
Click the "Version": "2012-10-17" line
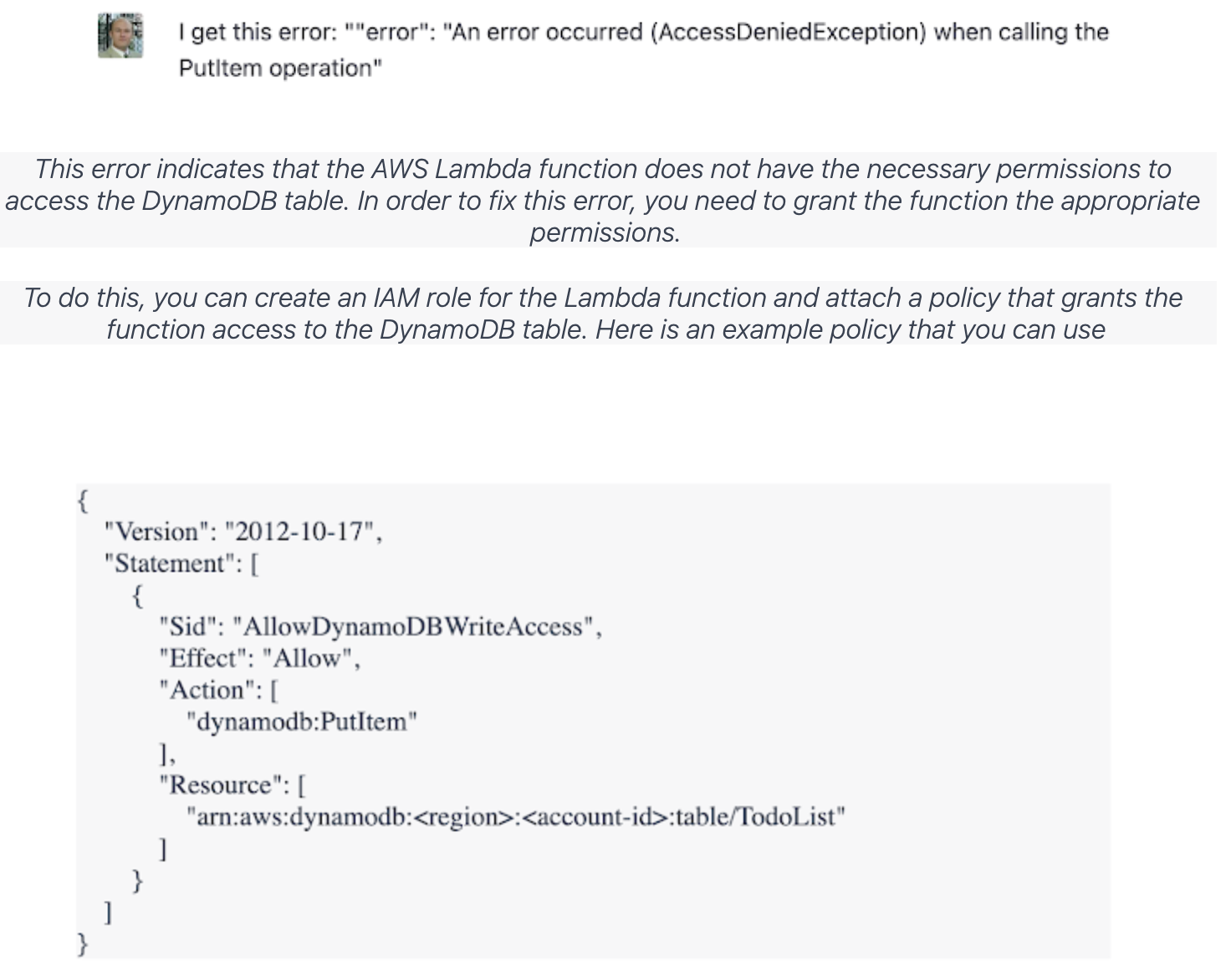click(243, 531)
